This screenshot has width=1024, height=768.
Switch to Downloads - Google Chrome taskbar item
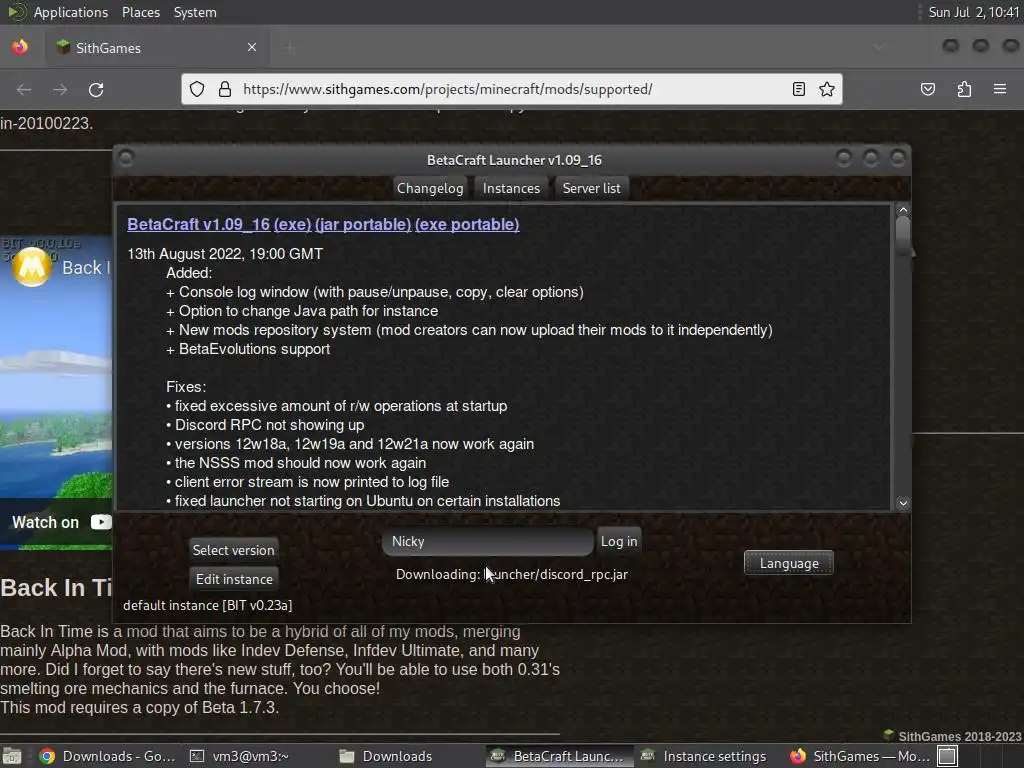click(x=107, y=756)
